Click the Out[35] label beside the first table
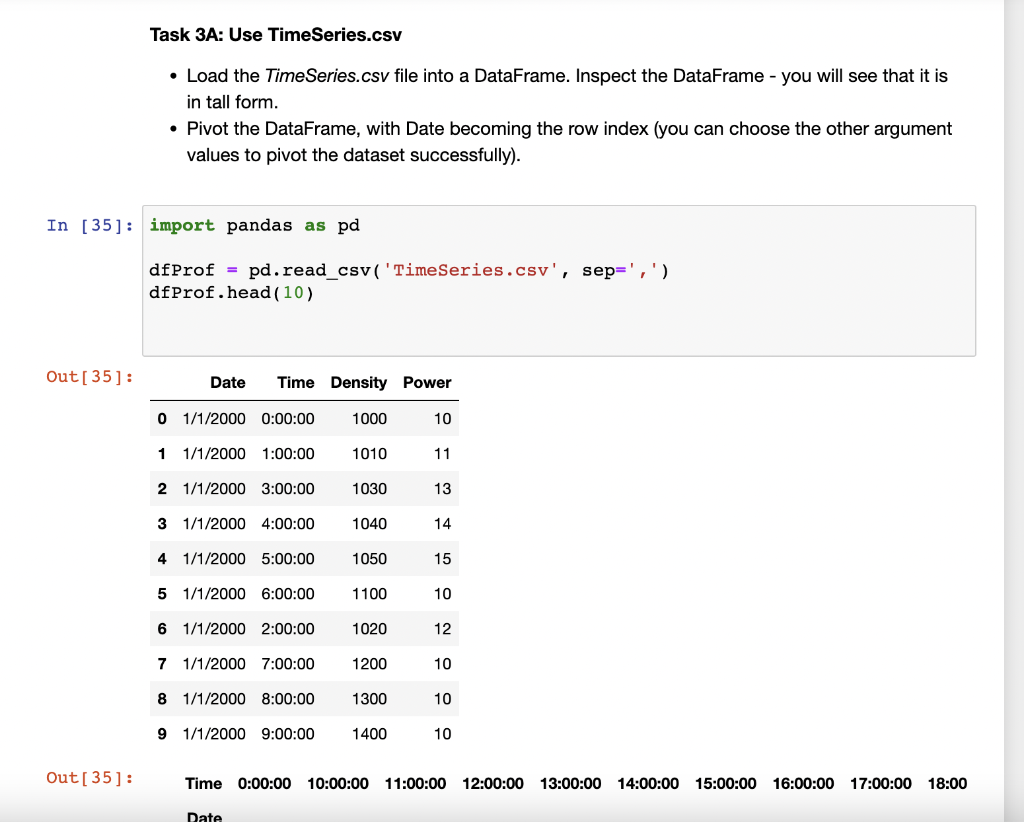Image resolution: width=1024 pixels, height=822 pixels. point(89,377)
